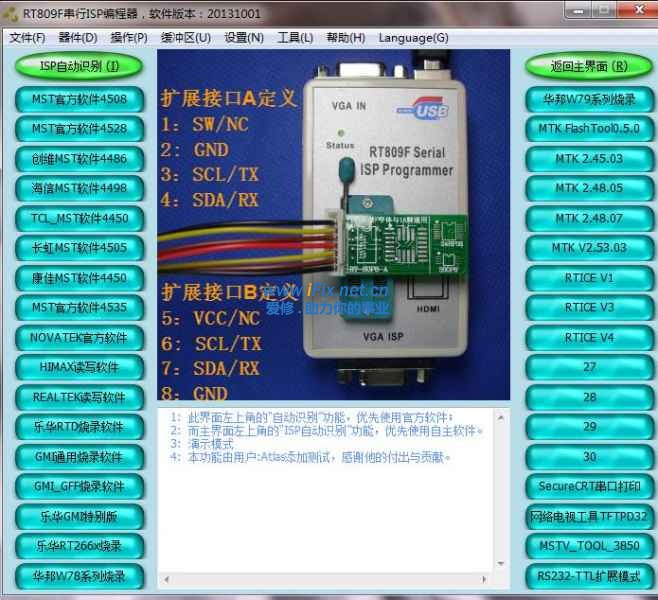The width and height of the screenshot is (658, 600).
Task: Open 乐华RT266x烧录
Action: (x=79, y=546)
